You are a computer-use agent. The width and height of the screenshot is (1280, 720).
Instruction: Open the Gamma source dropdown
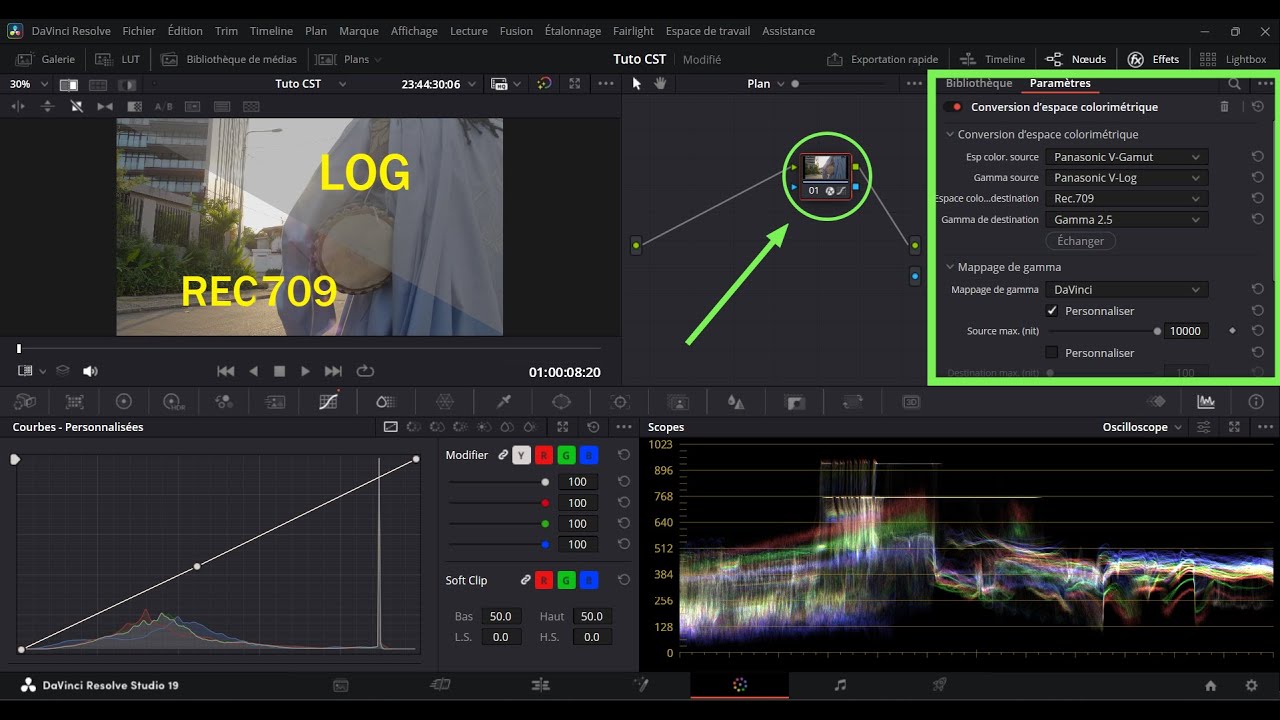pyautogui.click(x=1126, y=178)
